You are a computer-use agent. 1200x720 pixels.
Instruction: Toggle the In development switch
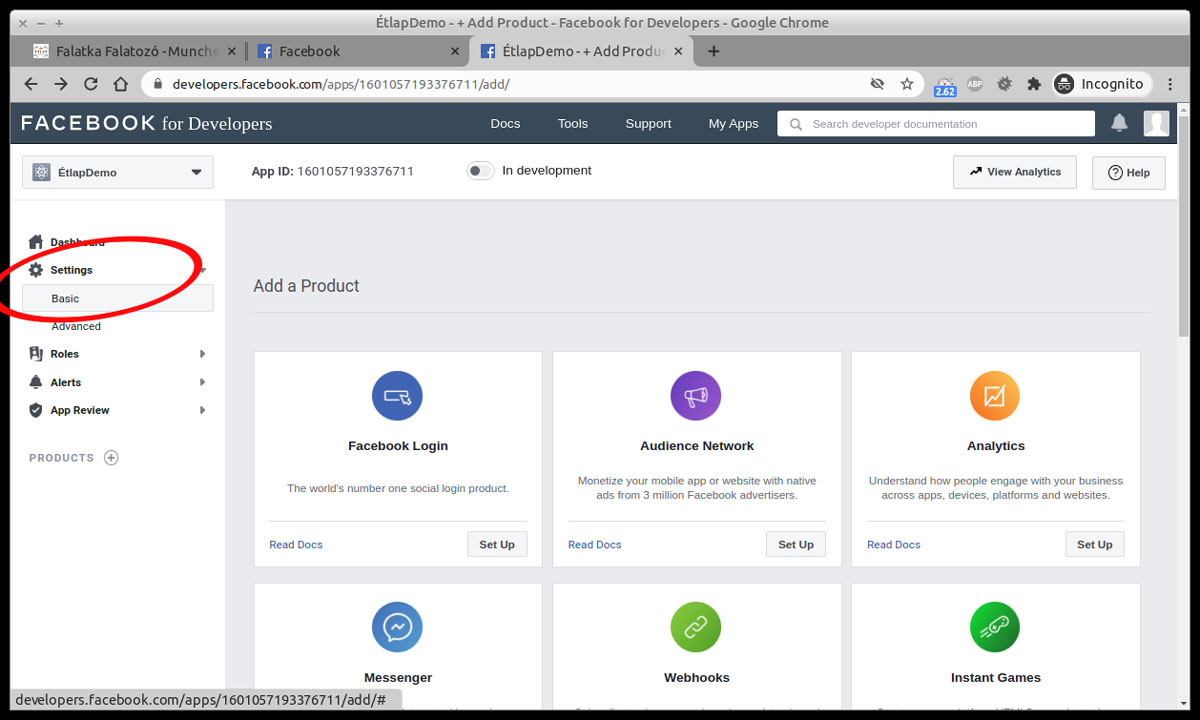(481, 171)
